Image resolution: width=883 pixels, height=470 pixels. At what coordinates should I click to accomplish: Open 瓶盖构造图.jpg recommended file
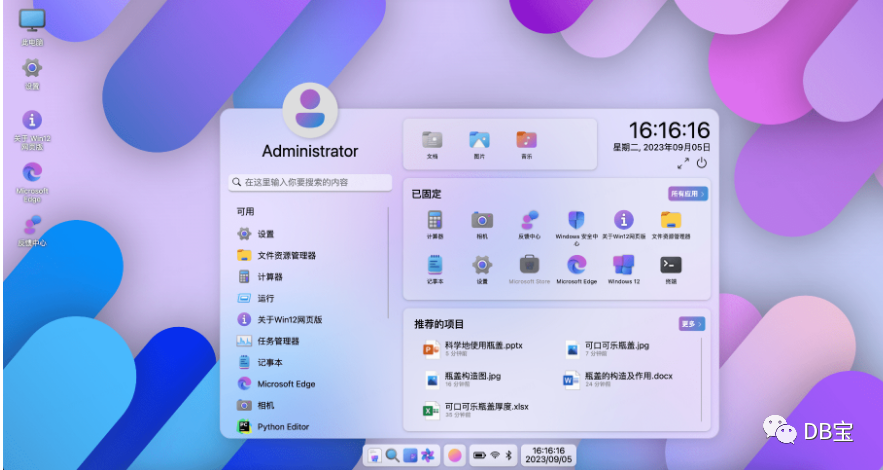pos(463,379)
